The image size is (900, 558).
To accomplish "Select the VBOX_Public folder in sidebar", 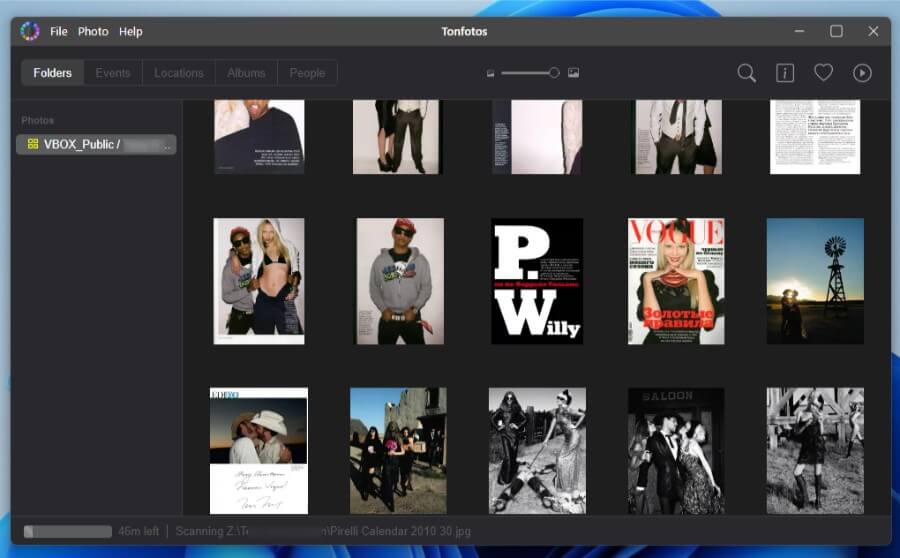I will 97,144.
